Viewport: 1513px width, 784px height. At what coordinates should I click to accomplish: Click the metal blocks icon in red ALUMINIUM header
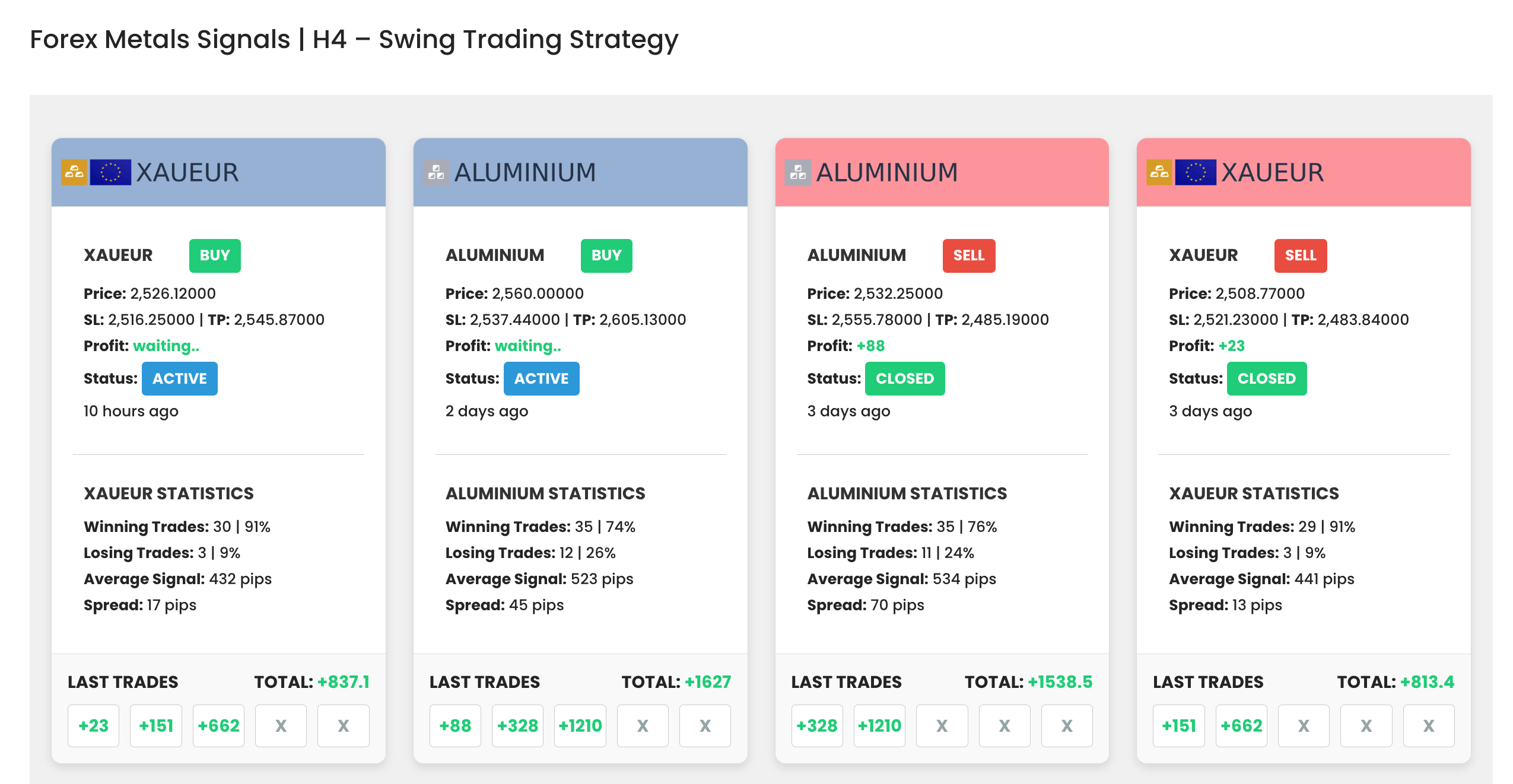tap(798, 173)
